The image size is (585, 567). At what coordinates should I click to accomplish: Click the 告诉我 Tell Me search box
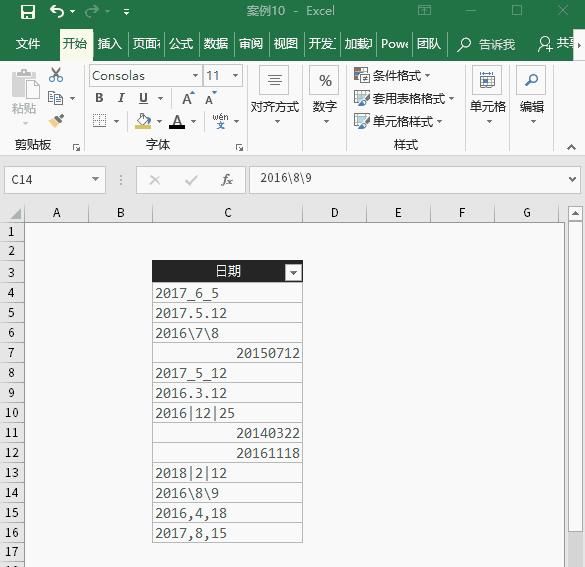[x=487, y=44]
